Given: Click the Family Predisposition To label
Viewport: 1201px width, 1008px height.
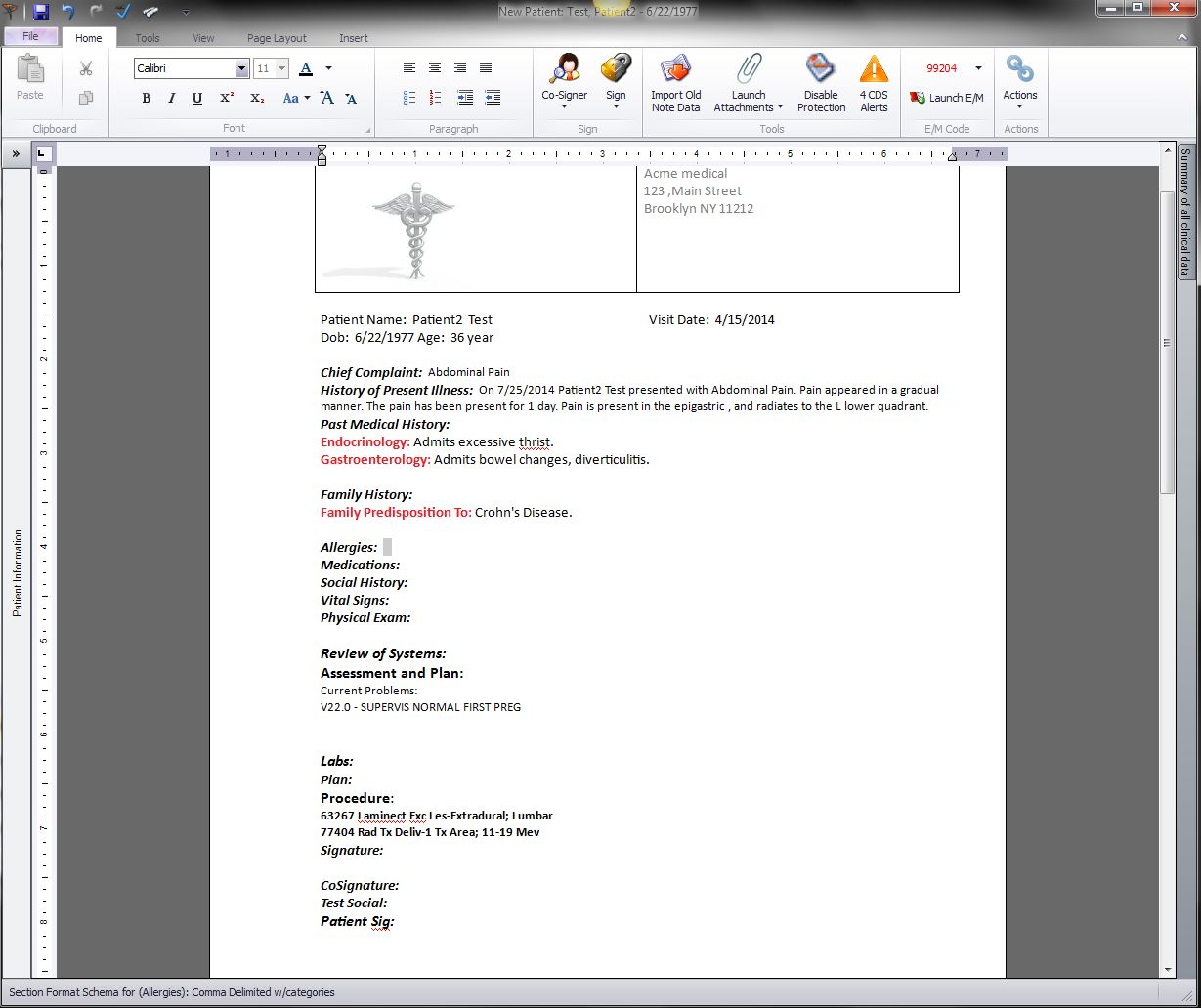Looking at the screenshot, I should point(396,512).
